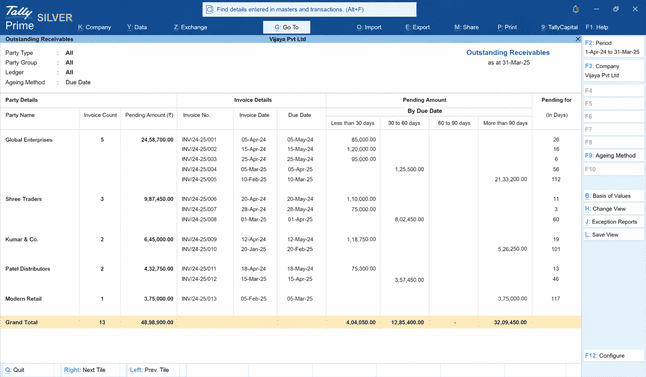Click the More than 90 days header
The image size is (646, 377).
(505, 123)
